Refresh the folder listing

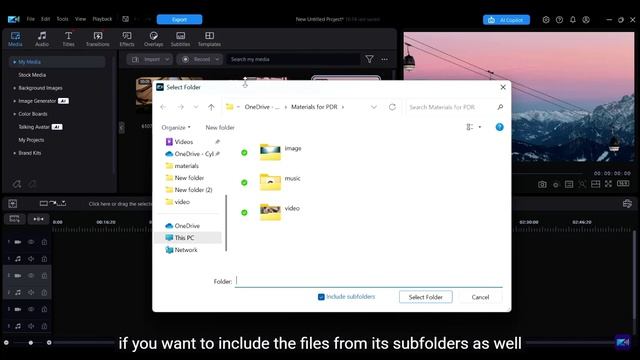[x=392, y=107]
